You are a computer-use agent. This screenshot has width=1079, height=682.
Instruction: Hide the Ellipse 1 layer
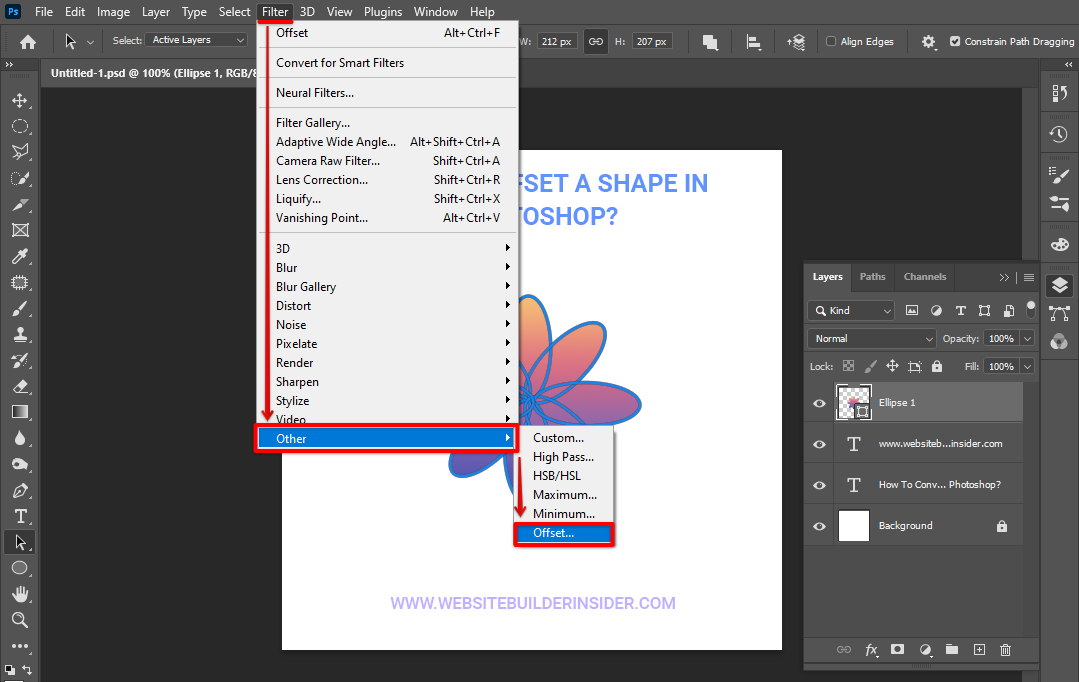(819, 403)
